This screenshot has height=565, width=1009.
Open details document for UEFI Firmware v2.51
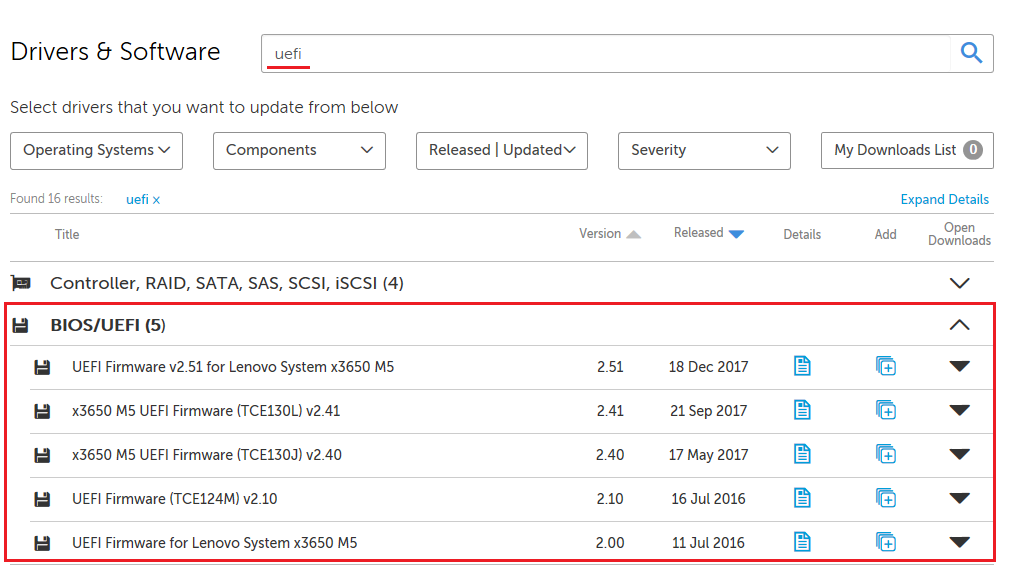point(802,366)
